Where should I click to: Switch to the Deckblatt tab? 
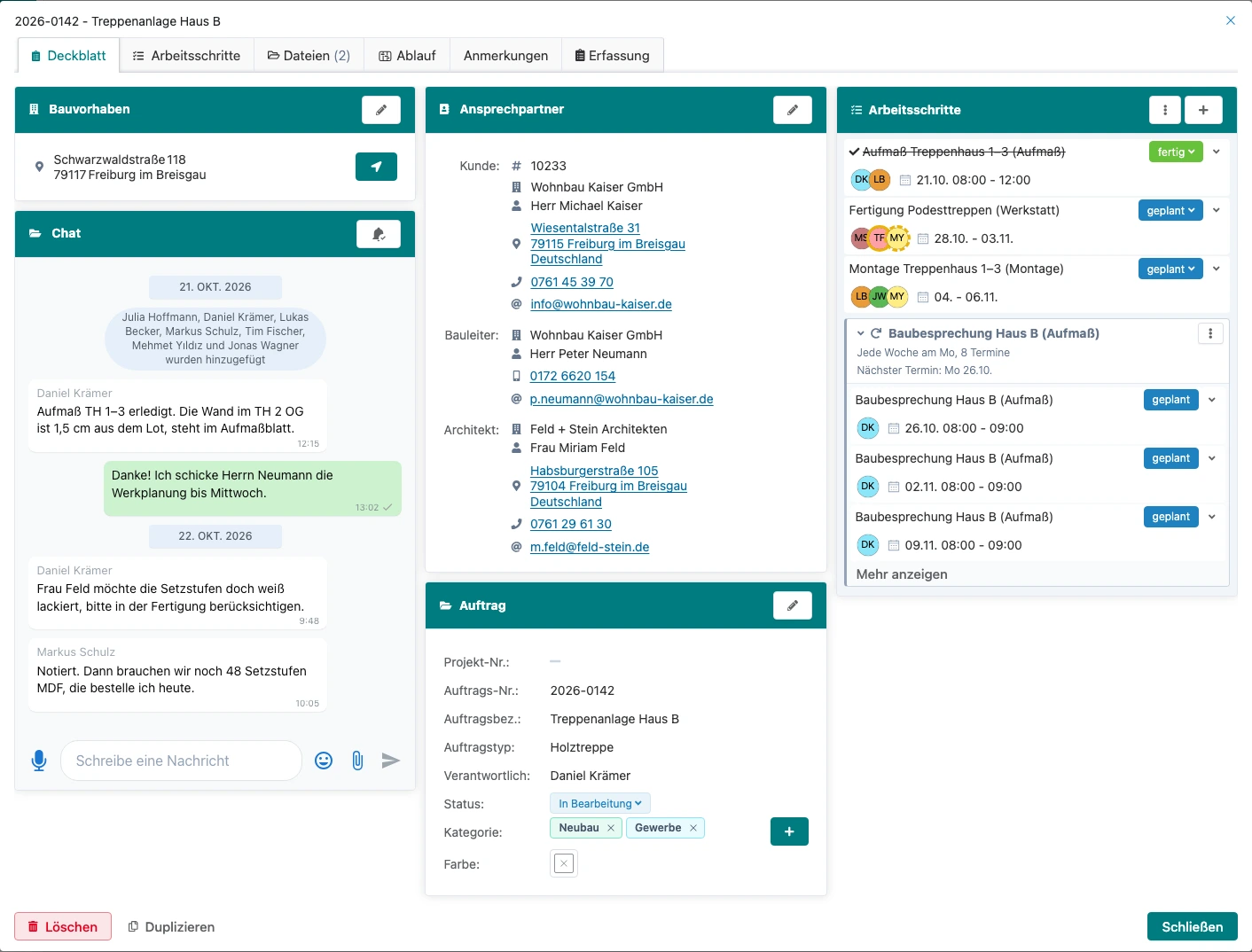tap(68, 55)
